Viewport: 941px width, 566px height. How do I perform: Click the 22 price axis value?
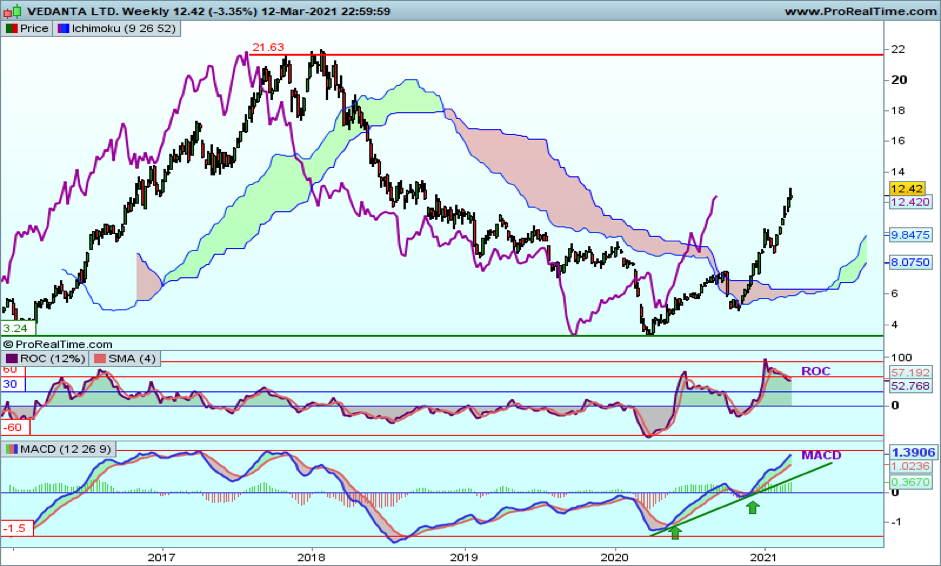point(898,49)
